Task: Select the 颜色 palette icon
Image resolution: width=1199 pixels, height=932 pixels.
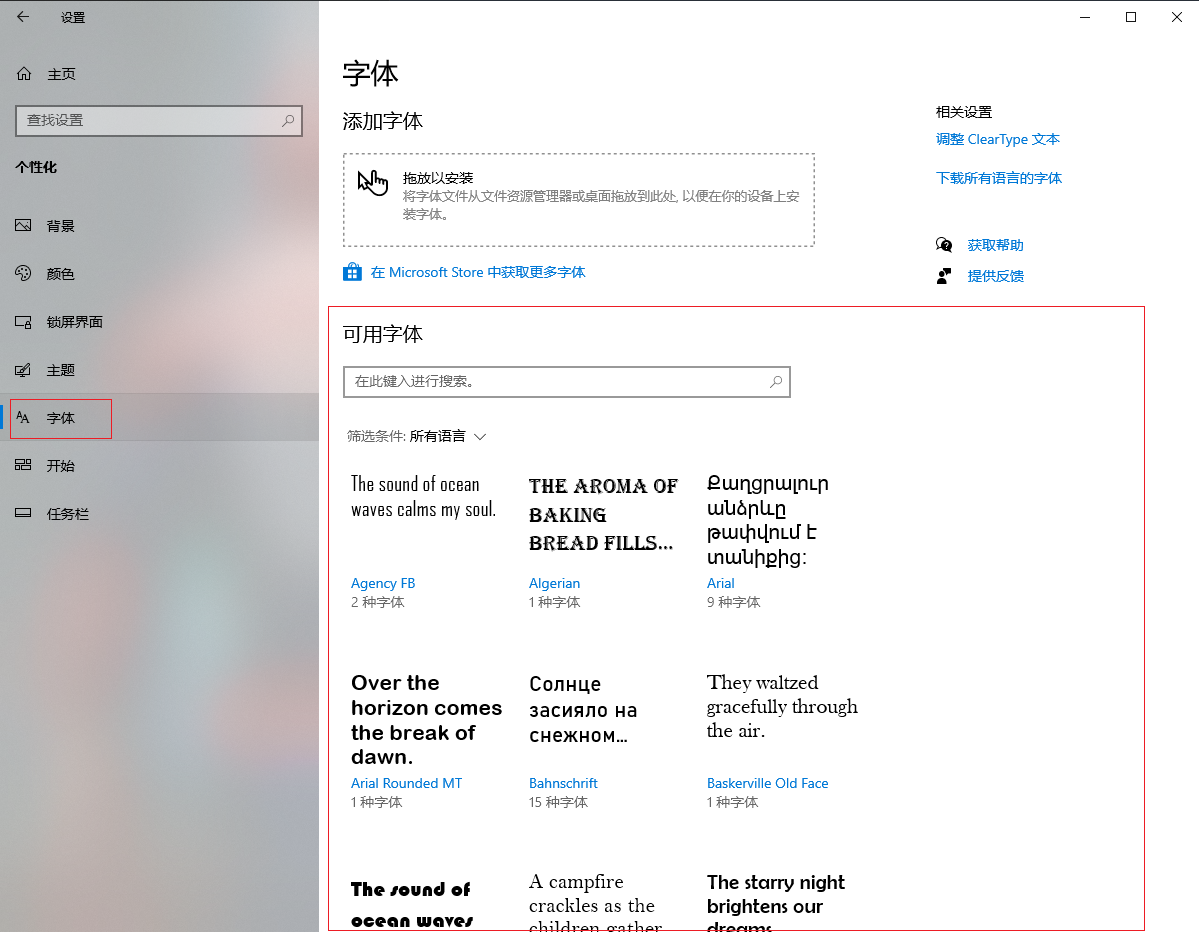Action: pyautogui.click(x=24, y=274)
